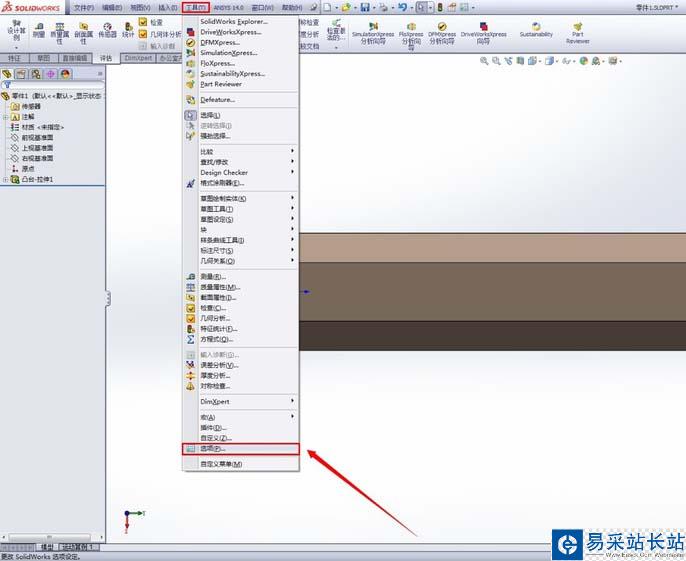Expand the annotations tree node
Screen dimensions: 686x561
(5, 117)
